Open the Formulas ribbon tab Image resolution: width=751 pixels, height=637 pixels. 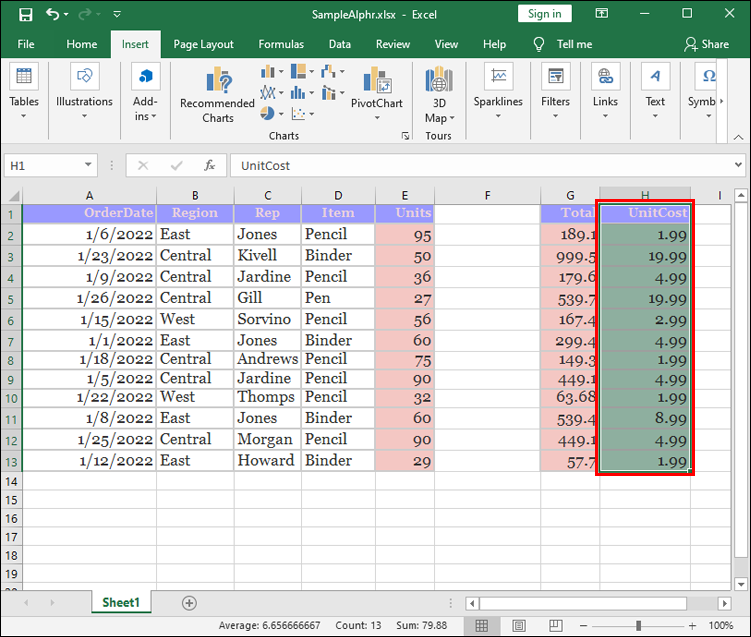(281, 44)
